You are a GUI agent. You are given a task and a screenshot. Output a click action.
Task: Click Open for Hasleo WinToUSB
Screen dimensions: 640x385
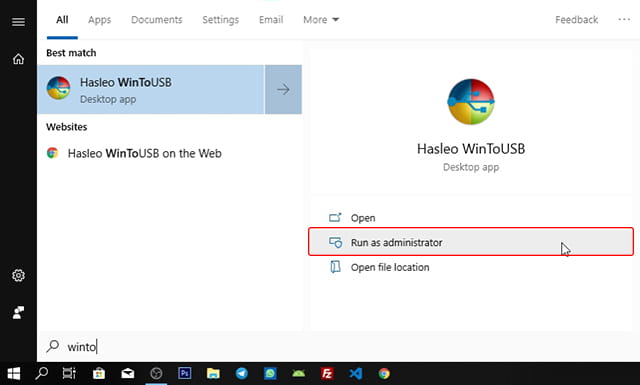471,218
